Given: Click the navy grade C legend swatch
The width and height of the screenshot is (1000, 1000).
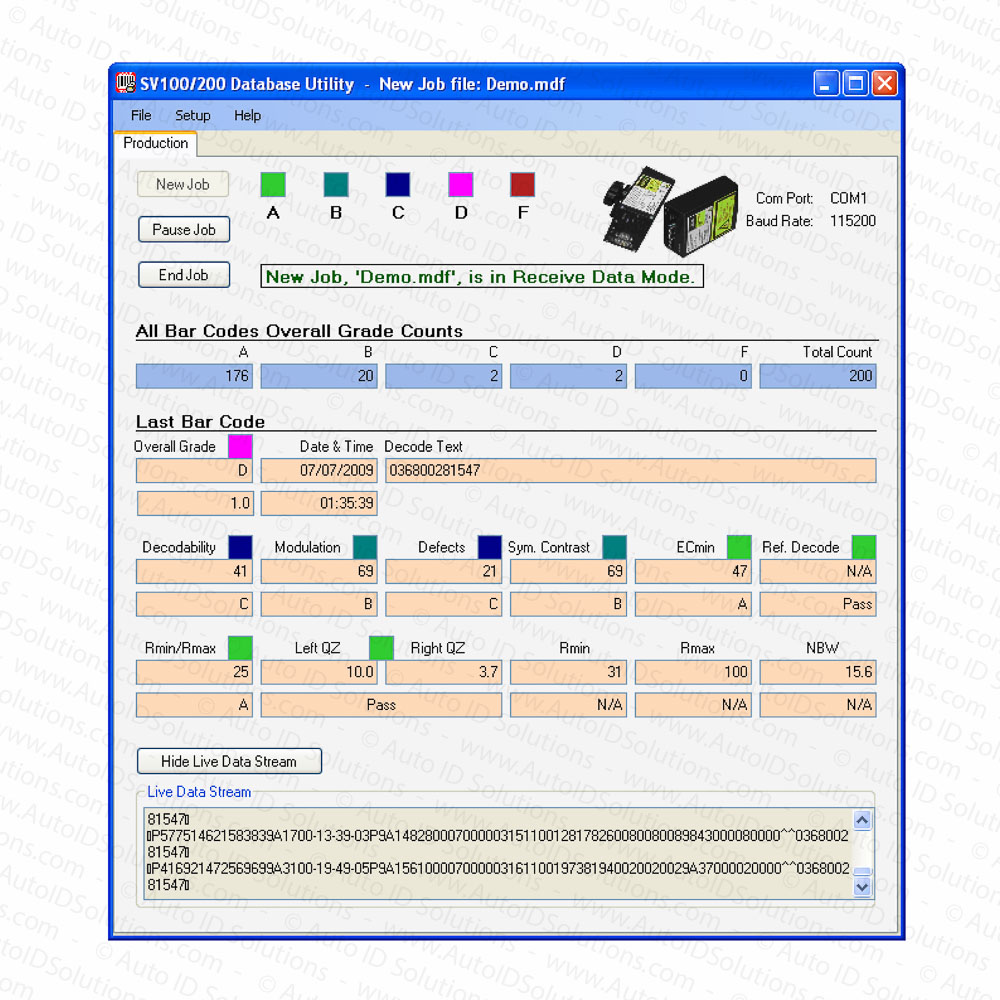Looking at the screenshot, I should tap(398, 184).
